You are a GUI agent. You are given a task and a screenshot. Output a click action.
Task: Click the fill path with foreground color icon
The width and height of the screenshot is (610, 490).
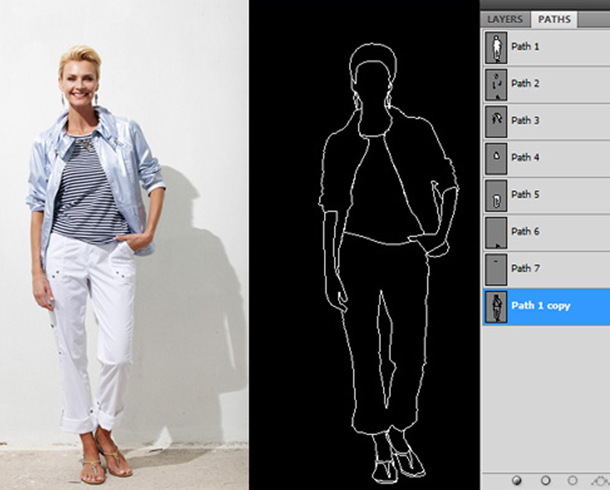(x=517, y=480)
